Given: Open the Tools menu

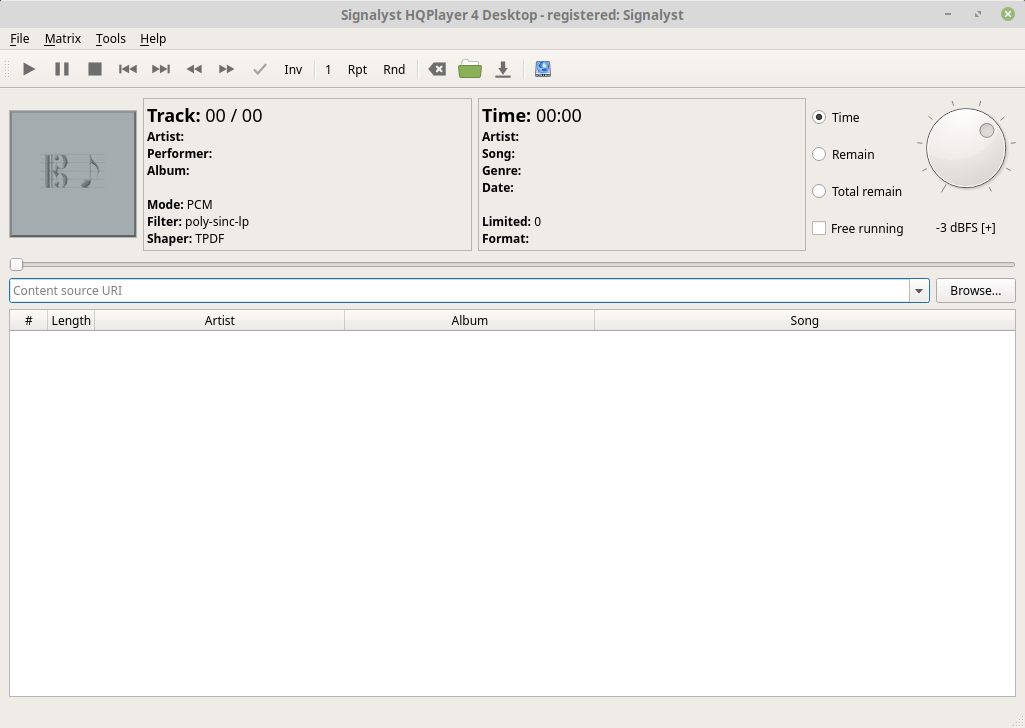Looking at the screenshot, I should [x=111, y=38].
